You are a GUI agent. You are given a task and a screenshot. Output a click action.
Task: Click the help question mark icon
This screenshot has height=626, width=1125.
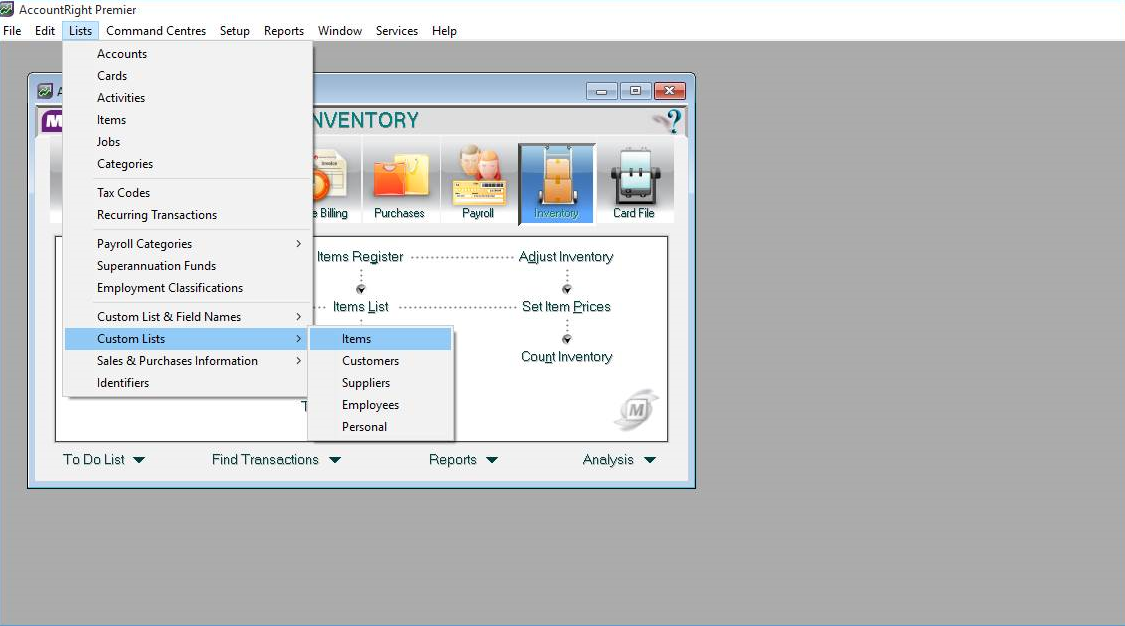672,121
